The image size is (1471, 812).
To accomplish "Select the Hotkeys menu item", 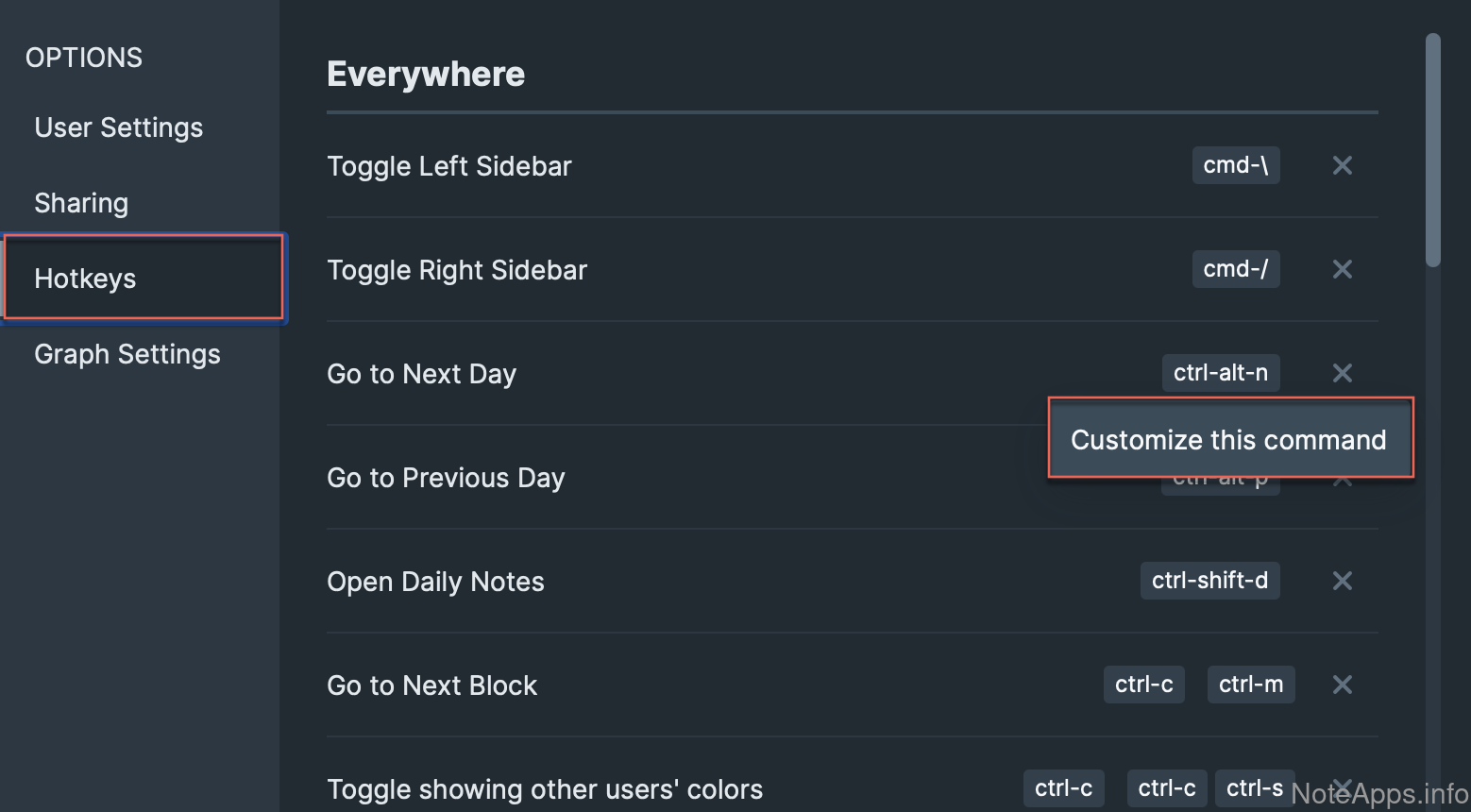I will [x=85, y=279].
